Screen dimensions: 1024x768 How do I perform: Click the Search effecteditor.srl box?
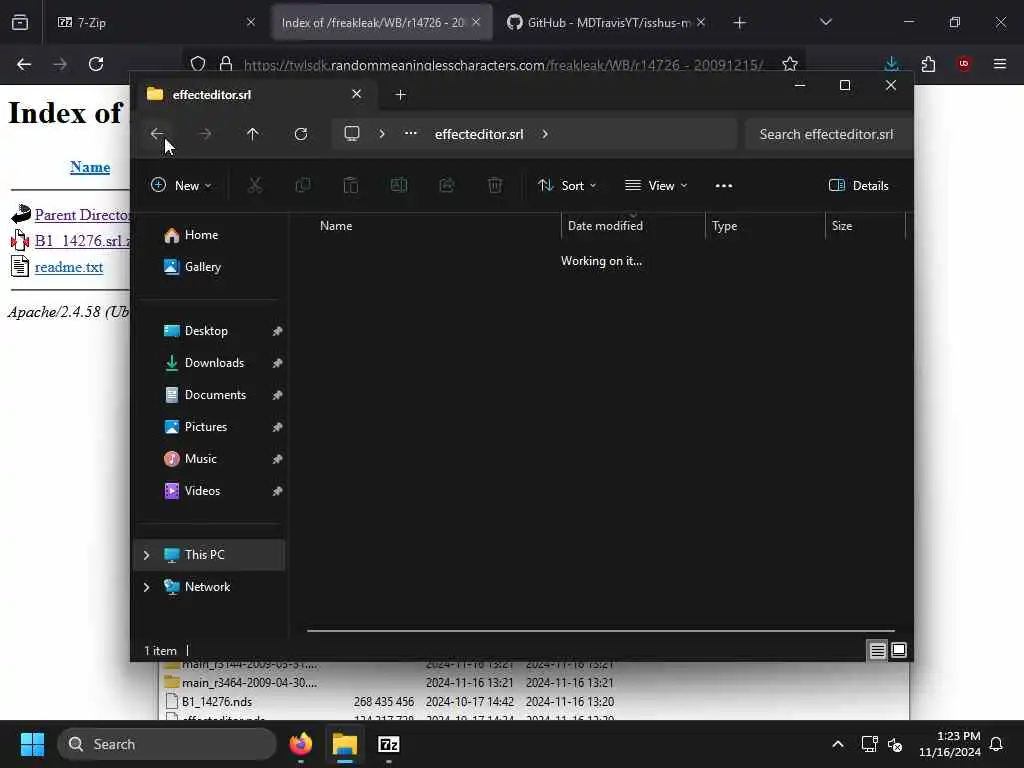(x=828, y=134)
